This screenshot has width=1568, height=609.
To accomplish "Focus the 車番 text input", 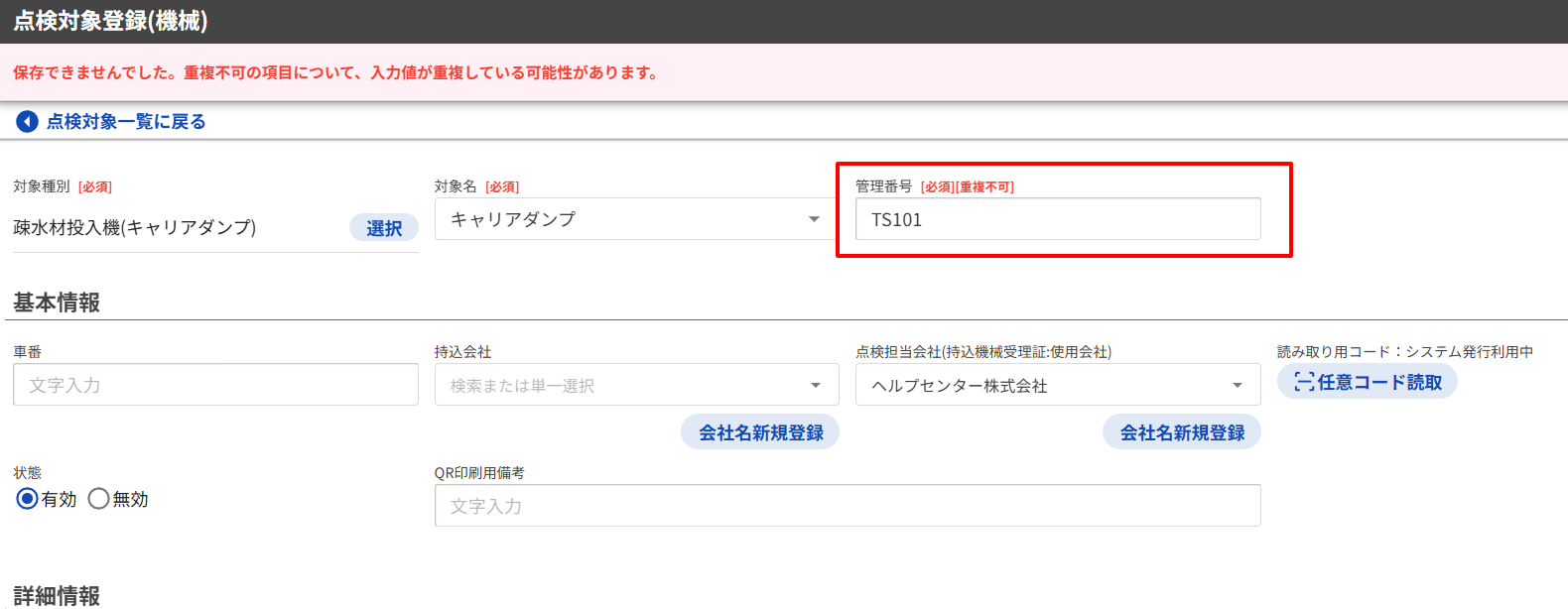I will 215,385.
